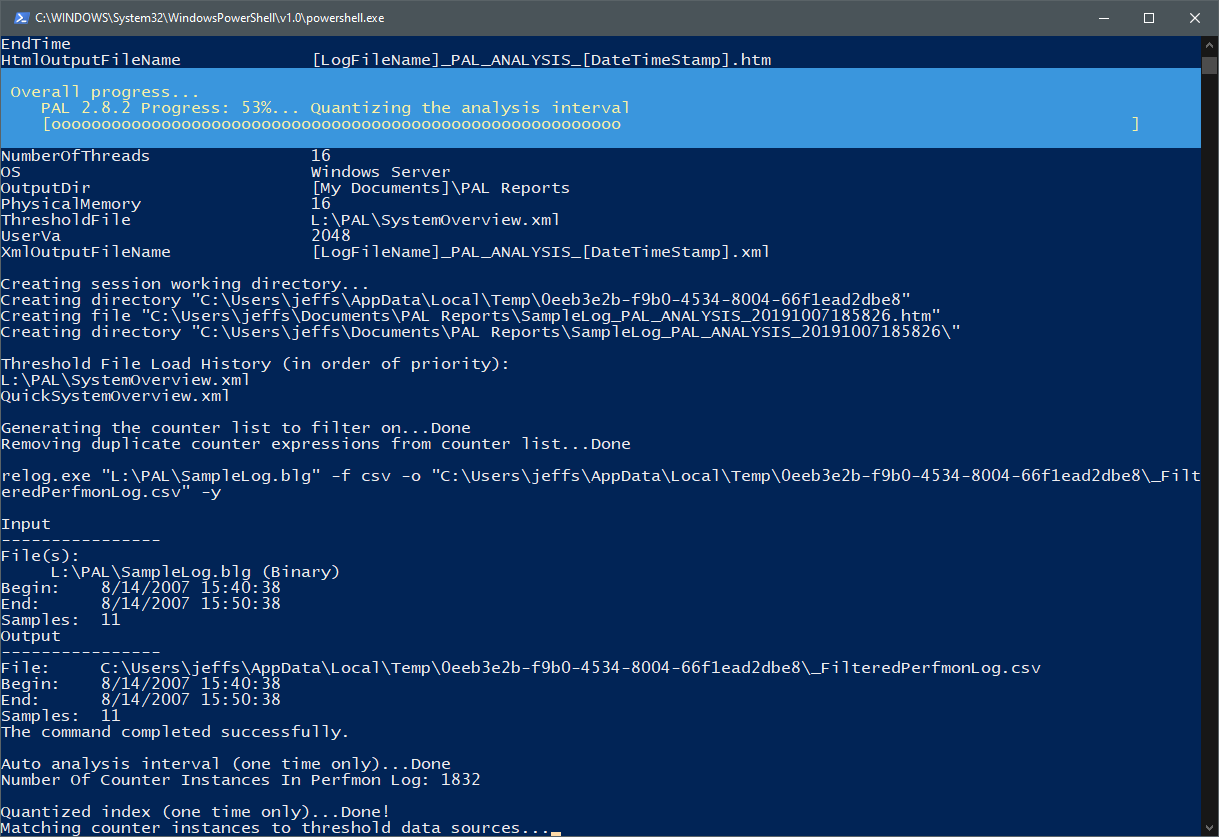Viewport: 1219px width, 837px height.
Task: Click 'Creating session working directory...' line
Action: (186, 284)
